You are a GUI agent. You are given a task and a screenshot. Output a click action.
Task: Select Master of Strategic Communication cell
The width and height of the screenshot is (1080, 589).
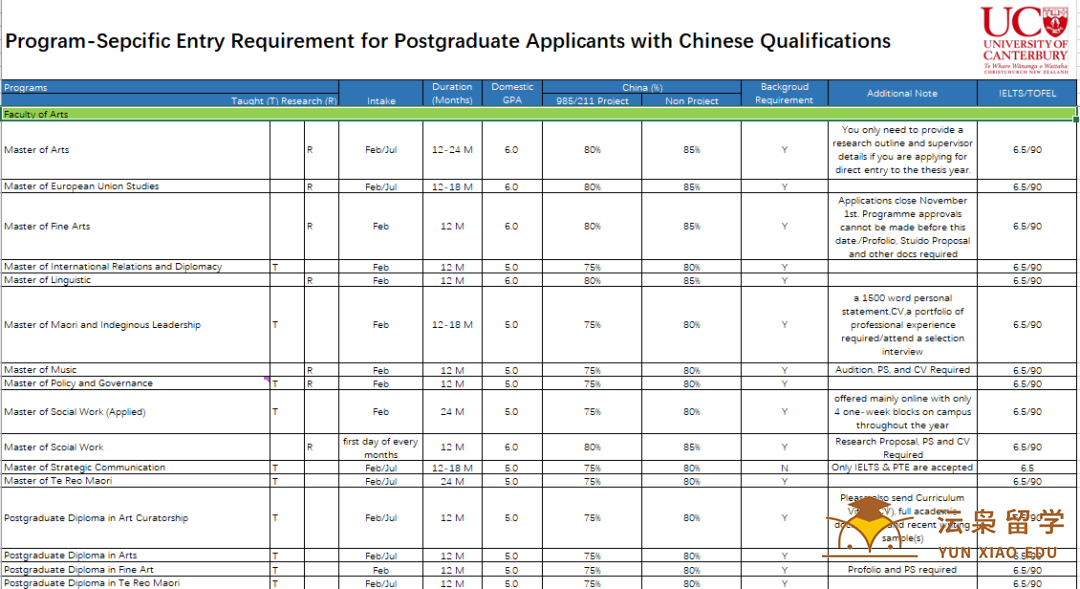(x=136, y=467)
